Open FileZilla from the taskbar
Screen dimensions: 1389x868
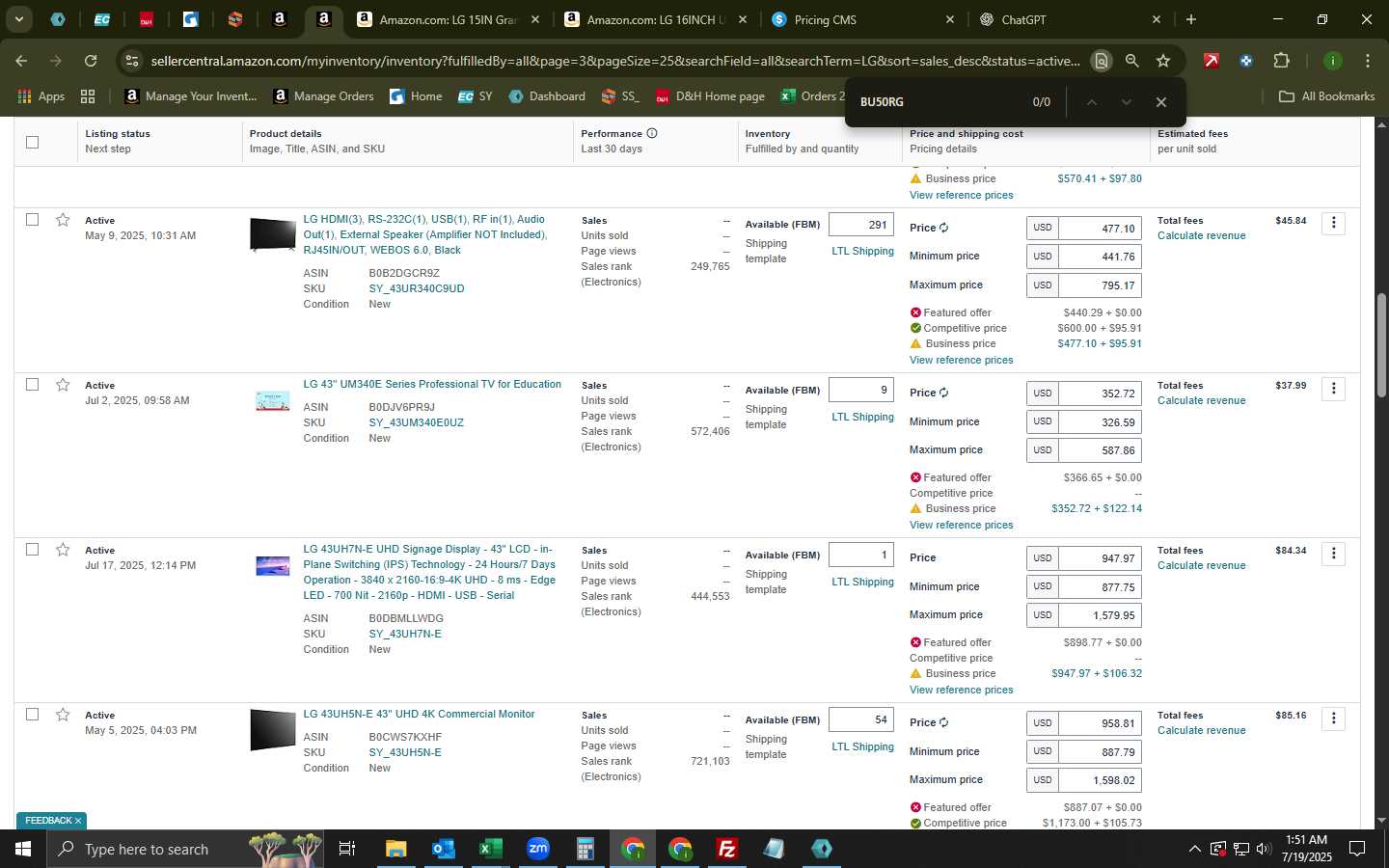(726, 849)
